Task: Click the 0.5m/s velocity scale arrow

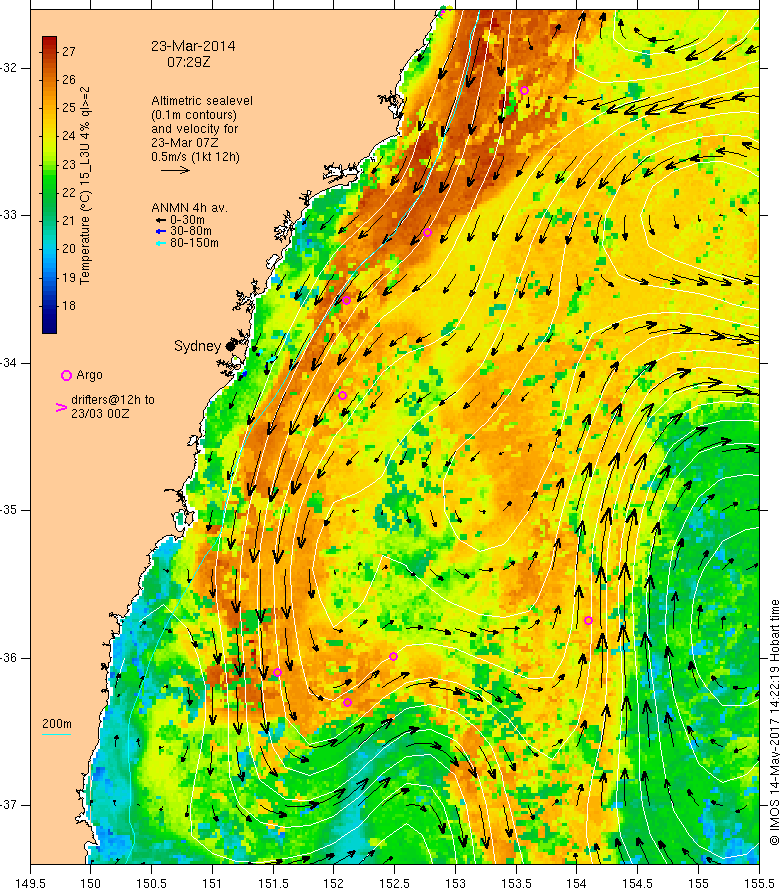Action: (175, 170)
